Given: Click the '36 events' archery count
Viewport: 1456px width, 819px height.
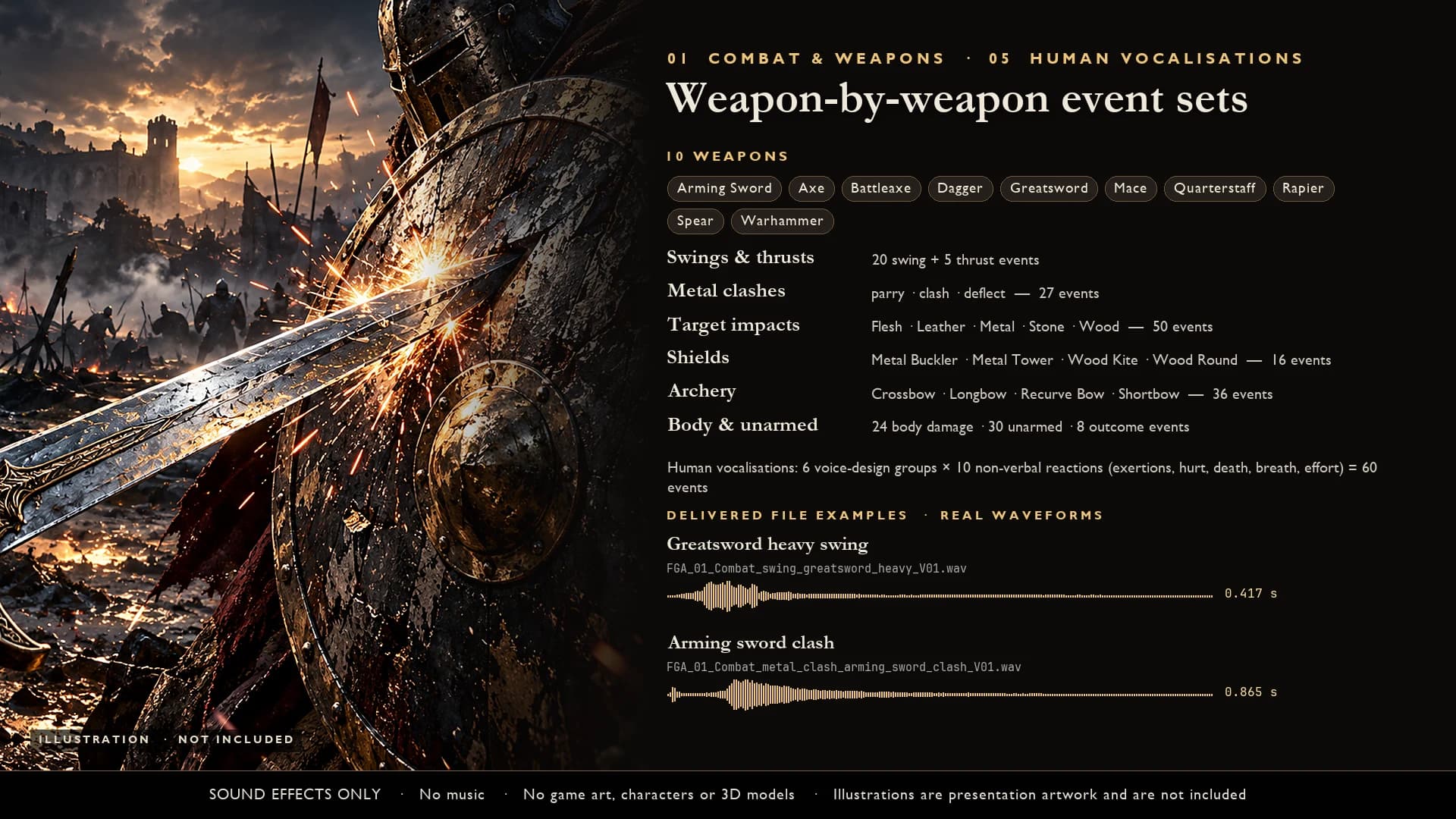Looking at the screenshot, I should click(1242, 394).
